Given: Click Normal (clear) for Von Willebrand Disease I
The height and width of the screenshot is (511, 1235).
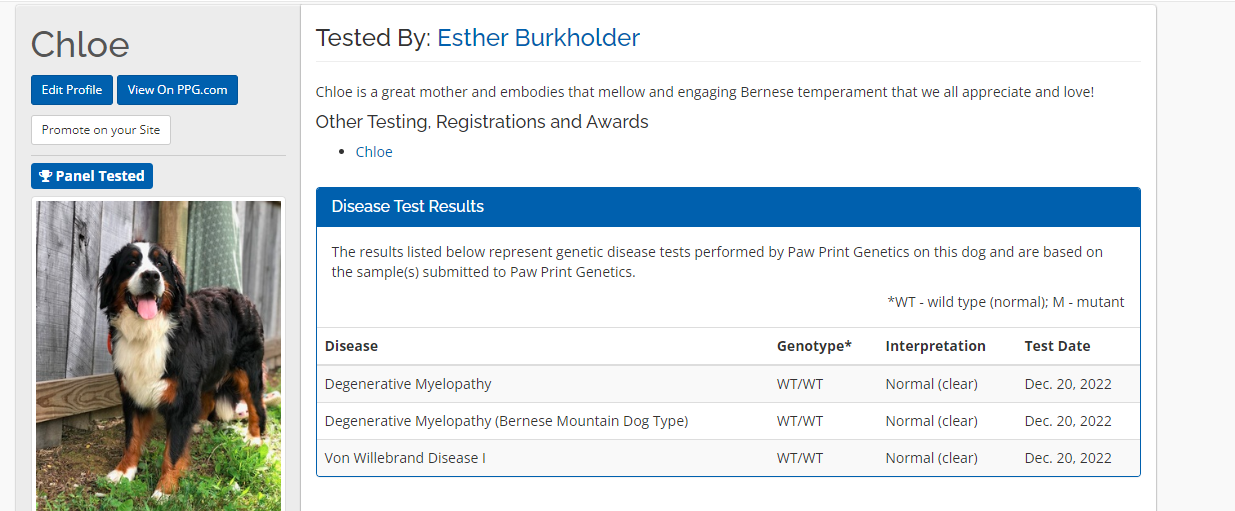Looking at the screenshot, I should (x=931, y=458).
